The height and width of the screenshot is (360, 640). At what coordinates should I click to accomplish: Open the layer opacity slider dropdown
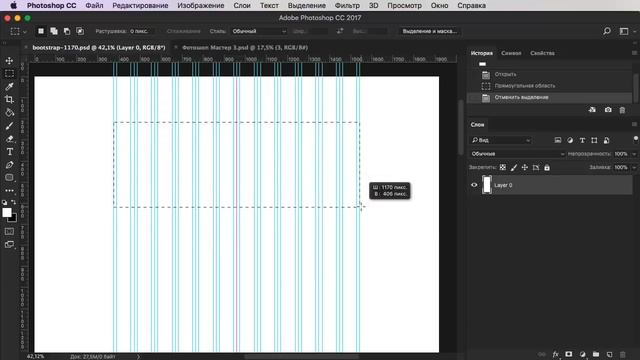tap(634, 154)
